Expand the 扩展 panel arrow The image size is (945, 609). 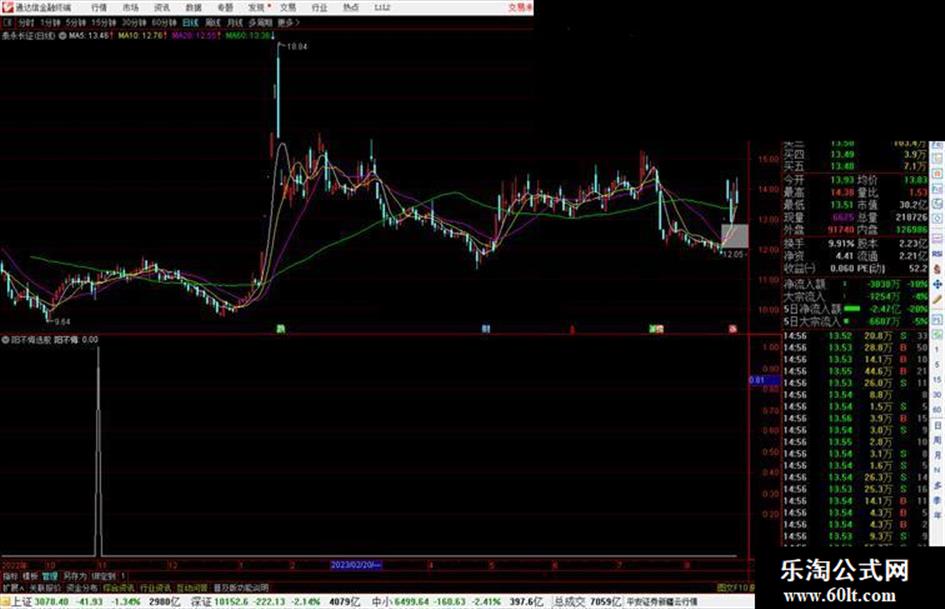pyautogui.click(x=13, y=587)
